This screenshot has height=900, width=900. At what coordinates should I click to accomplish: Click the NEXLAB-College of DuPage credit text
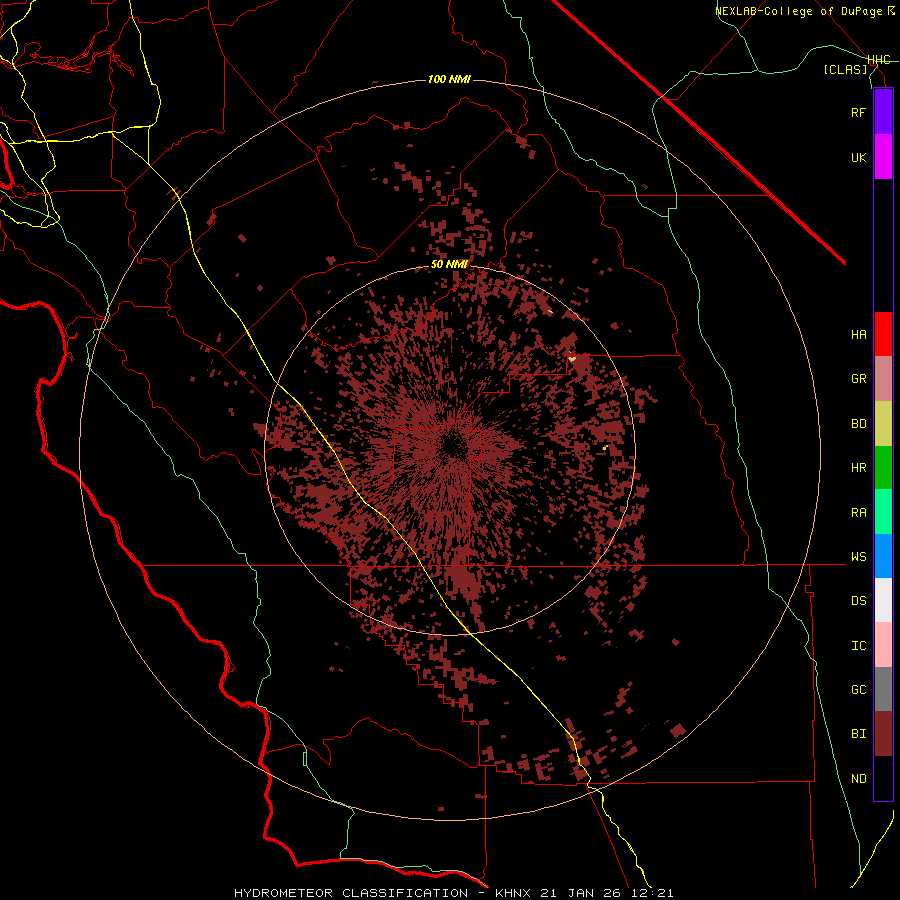pos(798,11)
